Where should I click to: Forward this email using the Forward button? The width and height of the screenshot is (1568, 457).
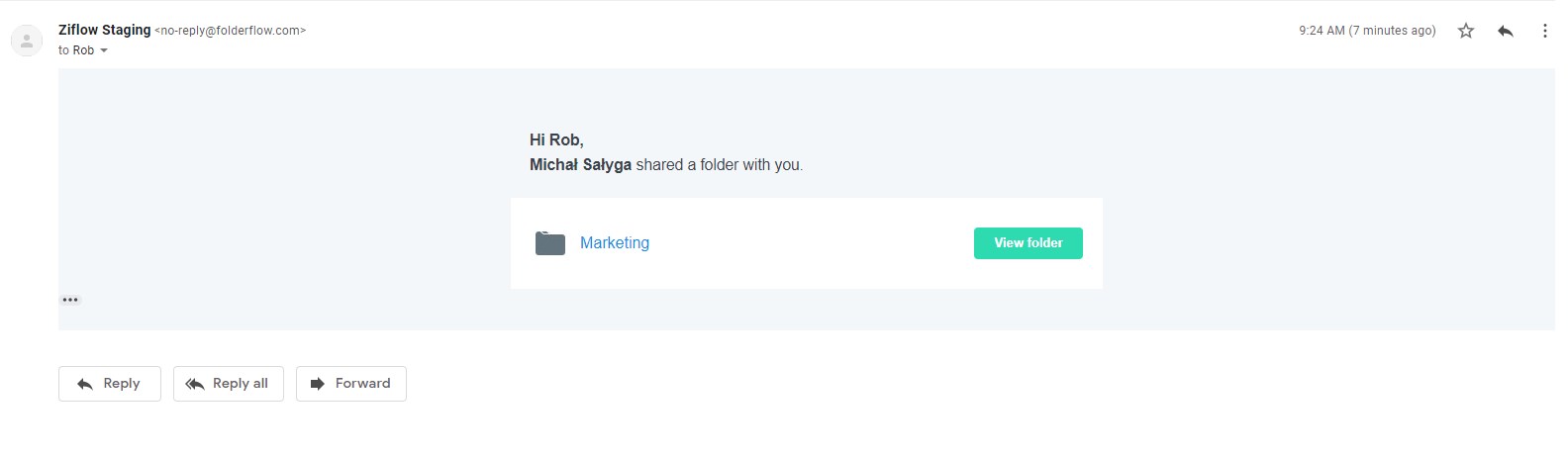click(x=350, y=384)
